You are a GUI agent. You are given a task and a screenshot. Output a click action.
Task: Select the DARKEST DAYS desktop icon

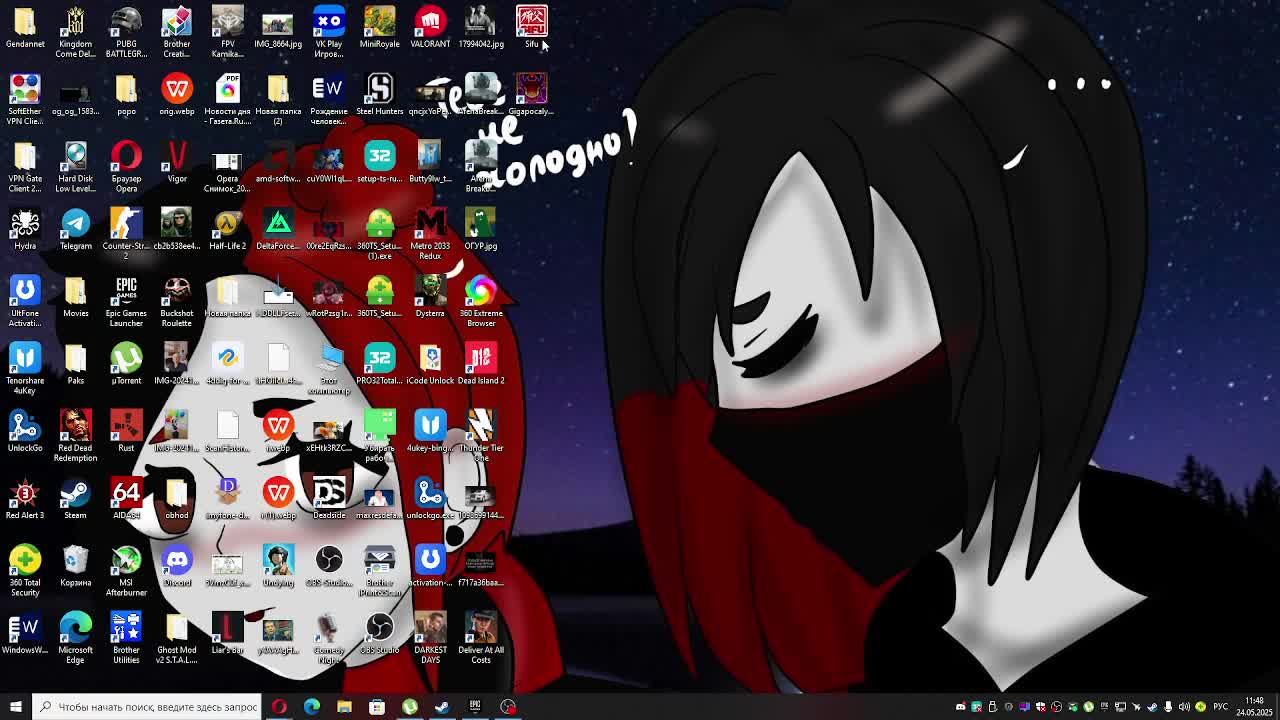pos(430,638)
